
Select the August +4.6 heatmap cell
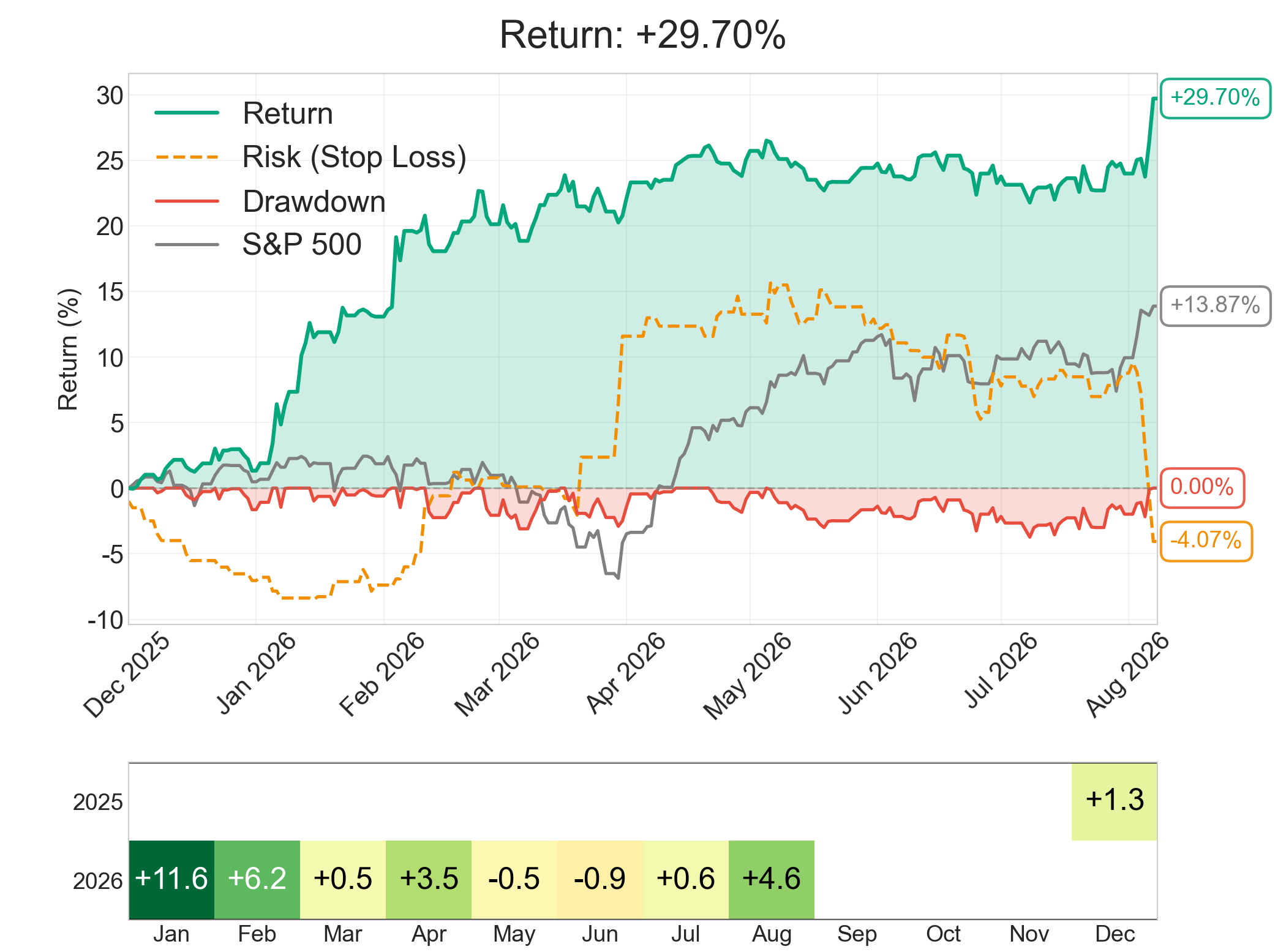772,879
